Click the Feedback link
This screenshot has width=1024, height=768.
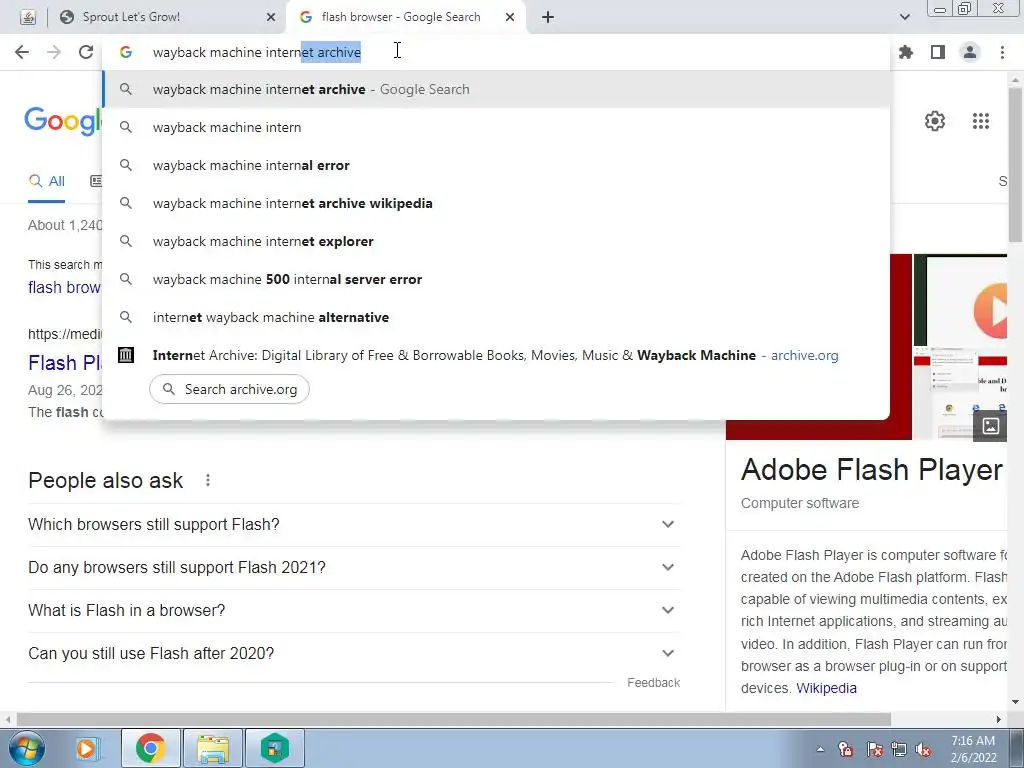click(x=653, y=682)
